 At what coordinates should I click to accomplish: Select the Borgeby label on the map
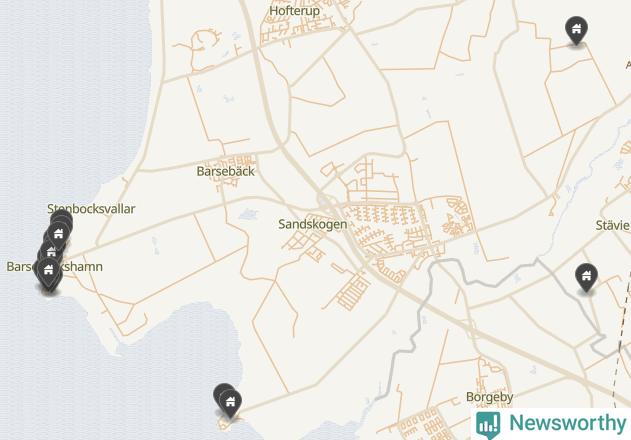pyautogui.click(x=489, y=397)
